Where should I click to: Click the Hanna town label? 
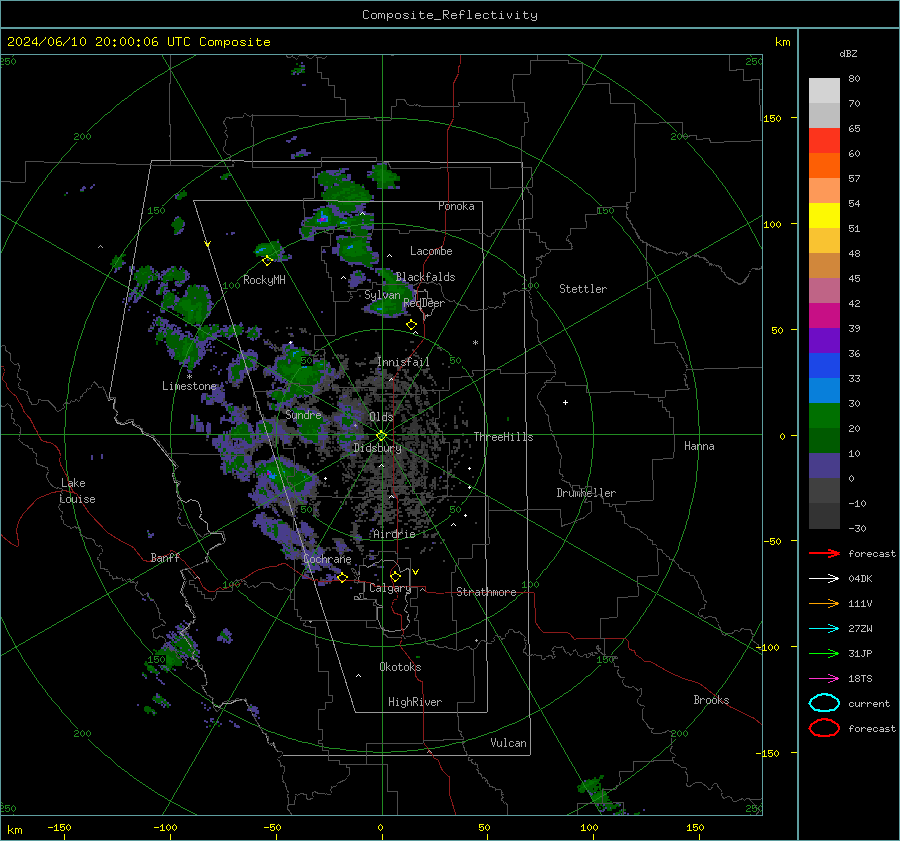[x=699, y=446]
